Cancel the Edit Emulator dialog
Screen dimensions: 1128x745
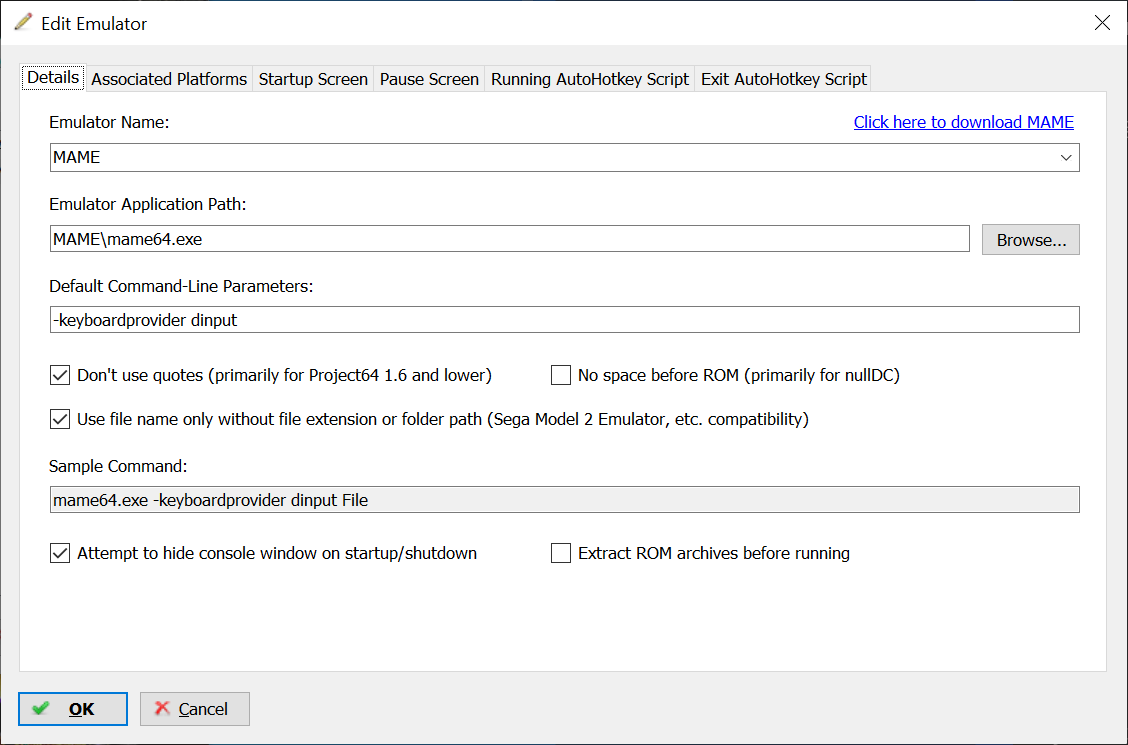point(195,709)
